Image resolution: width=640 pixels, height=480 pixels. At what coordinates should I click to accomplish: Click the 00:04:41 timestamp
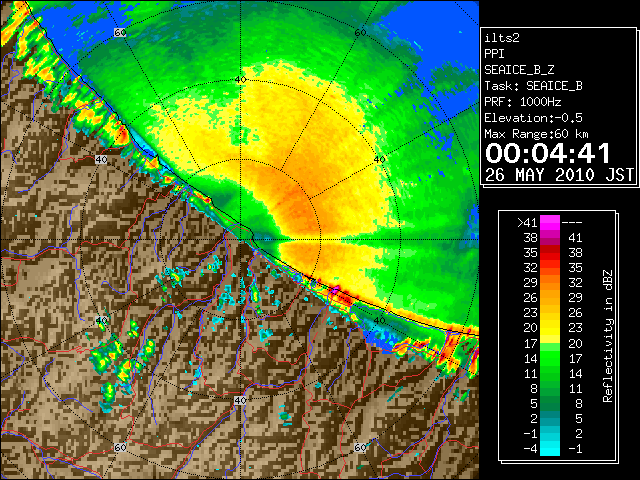548,153
